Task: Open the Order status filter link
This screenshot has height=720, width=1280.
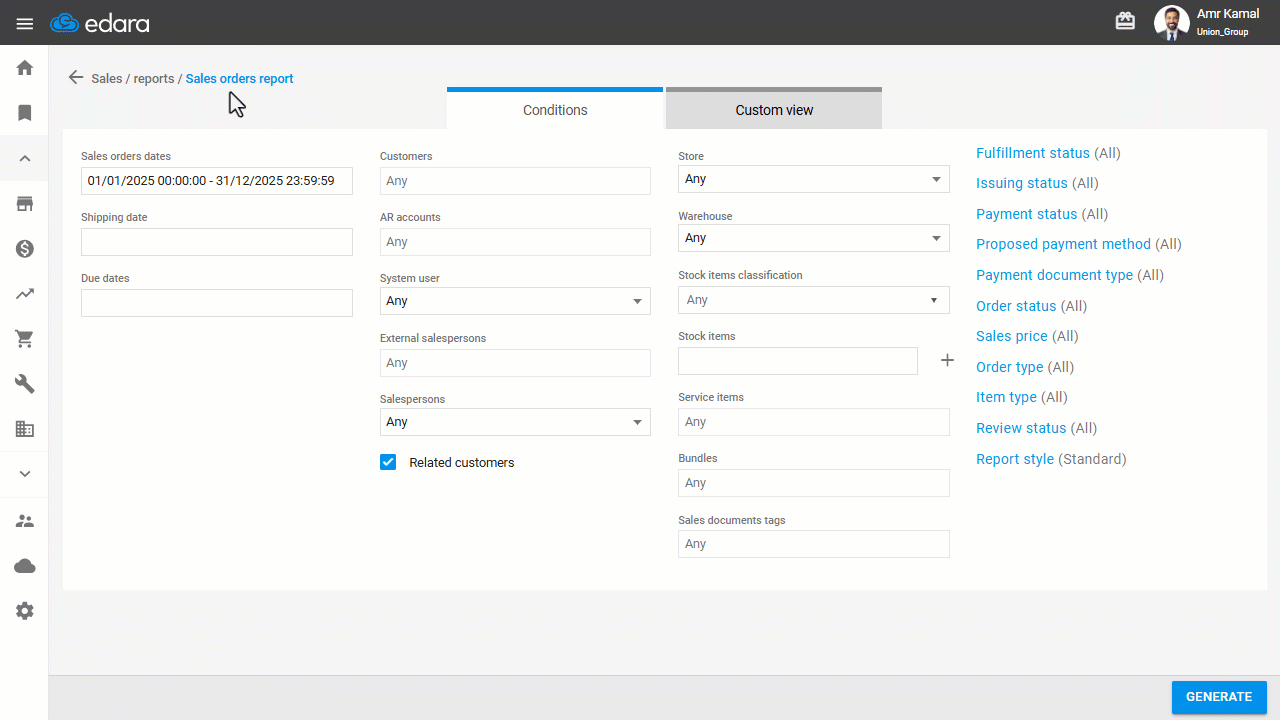Action: coord(1016,306)
